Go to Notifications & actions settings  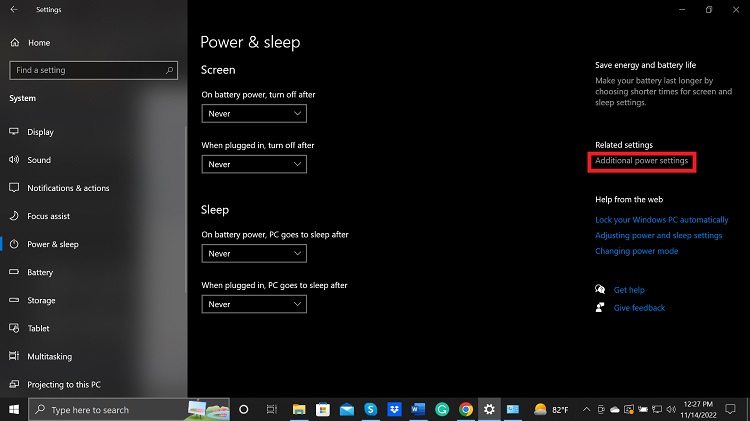click(x=68, y=188)
